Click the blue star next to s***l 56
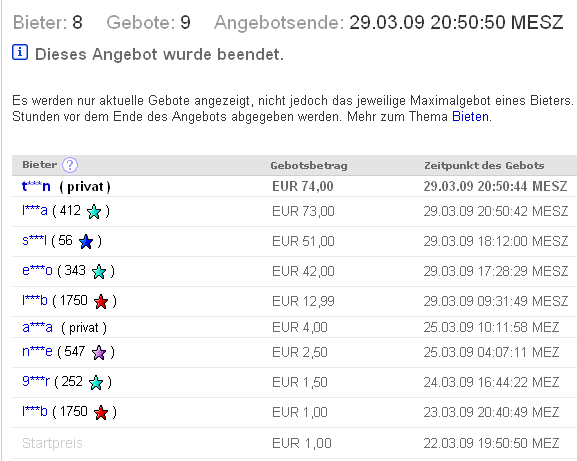The width and height of the screenshot is (577, 461). pyautogui.click(x=86, y=242)
